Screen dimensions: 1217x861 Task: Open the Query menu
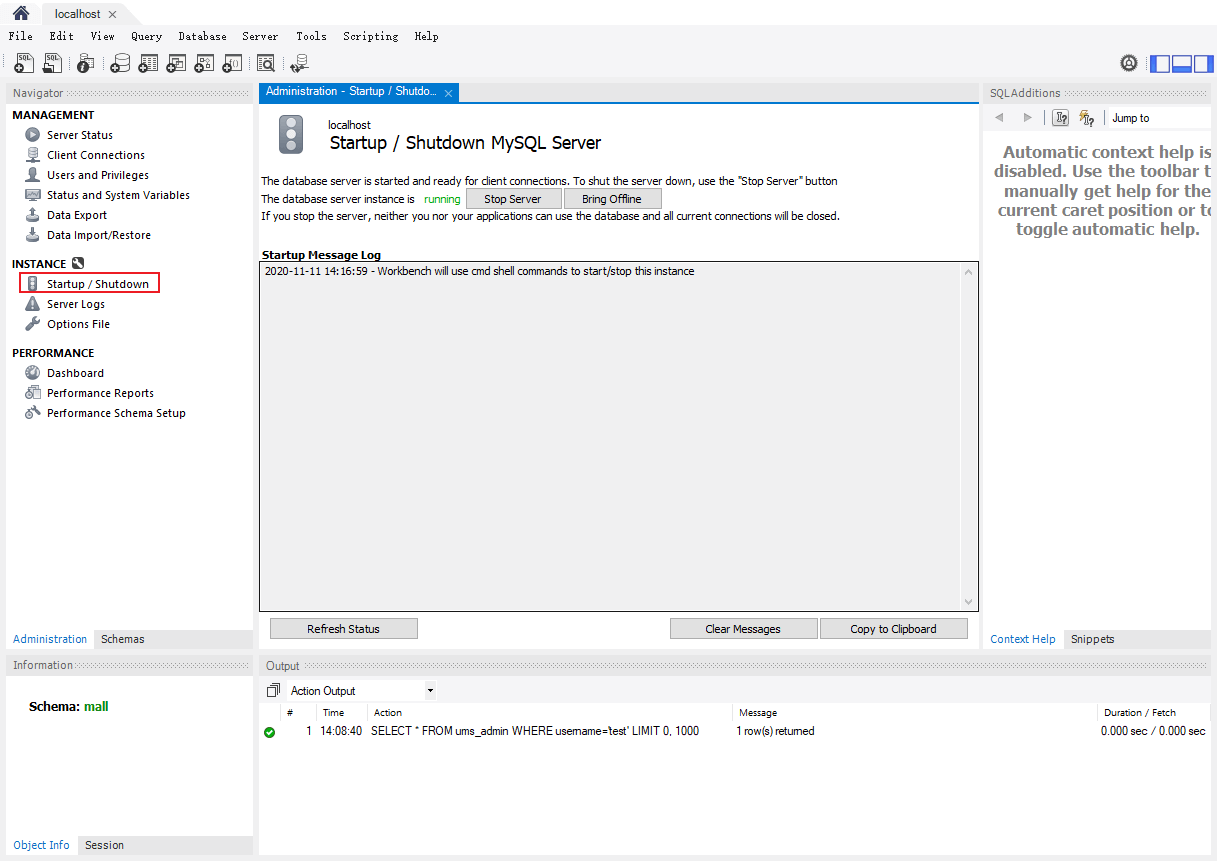(x=146, y=36)
